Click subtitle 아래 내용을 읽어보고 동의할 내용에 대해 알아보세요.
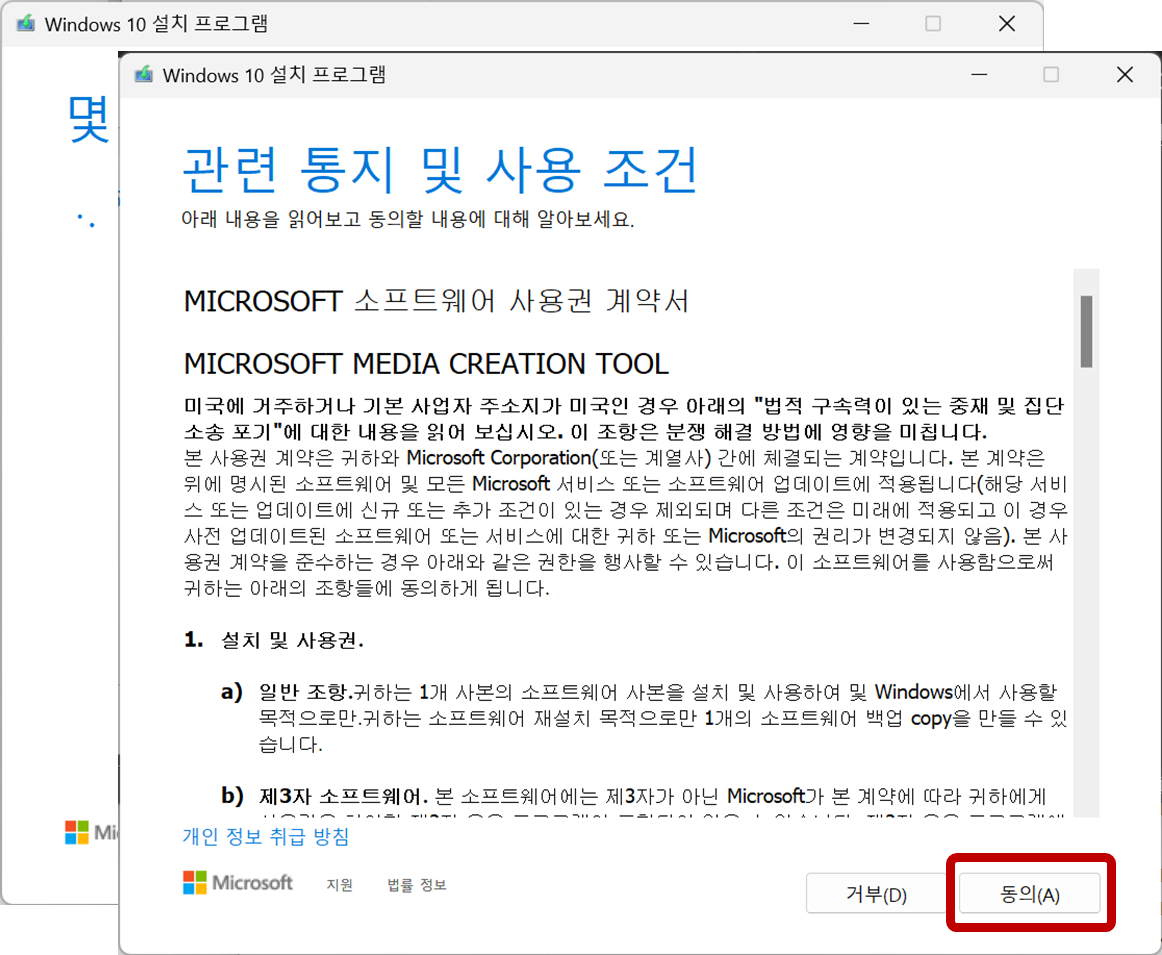This screenshot has width=1162, height=955. pyautogui.click(x=408, y=219)
